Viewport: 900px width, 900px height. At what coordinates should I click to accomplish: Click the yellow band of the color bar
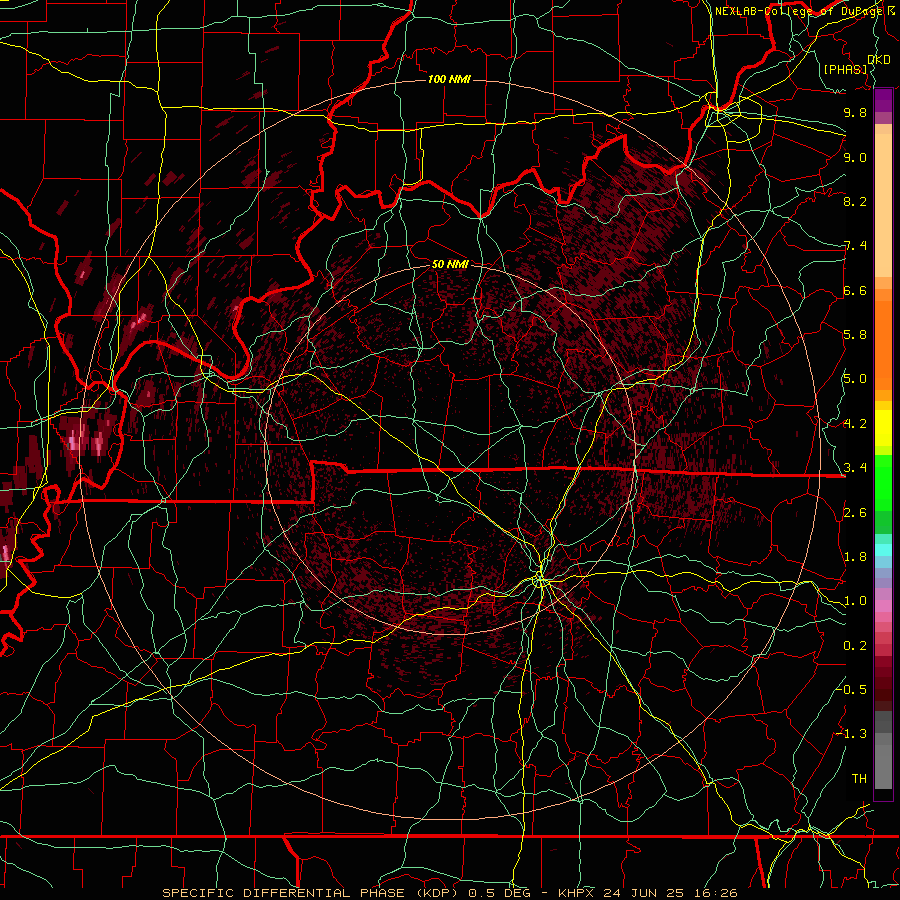click(883, 428)
